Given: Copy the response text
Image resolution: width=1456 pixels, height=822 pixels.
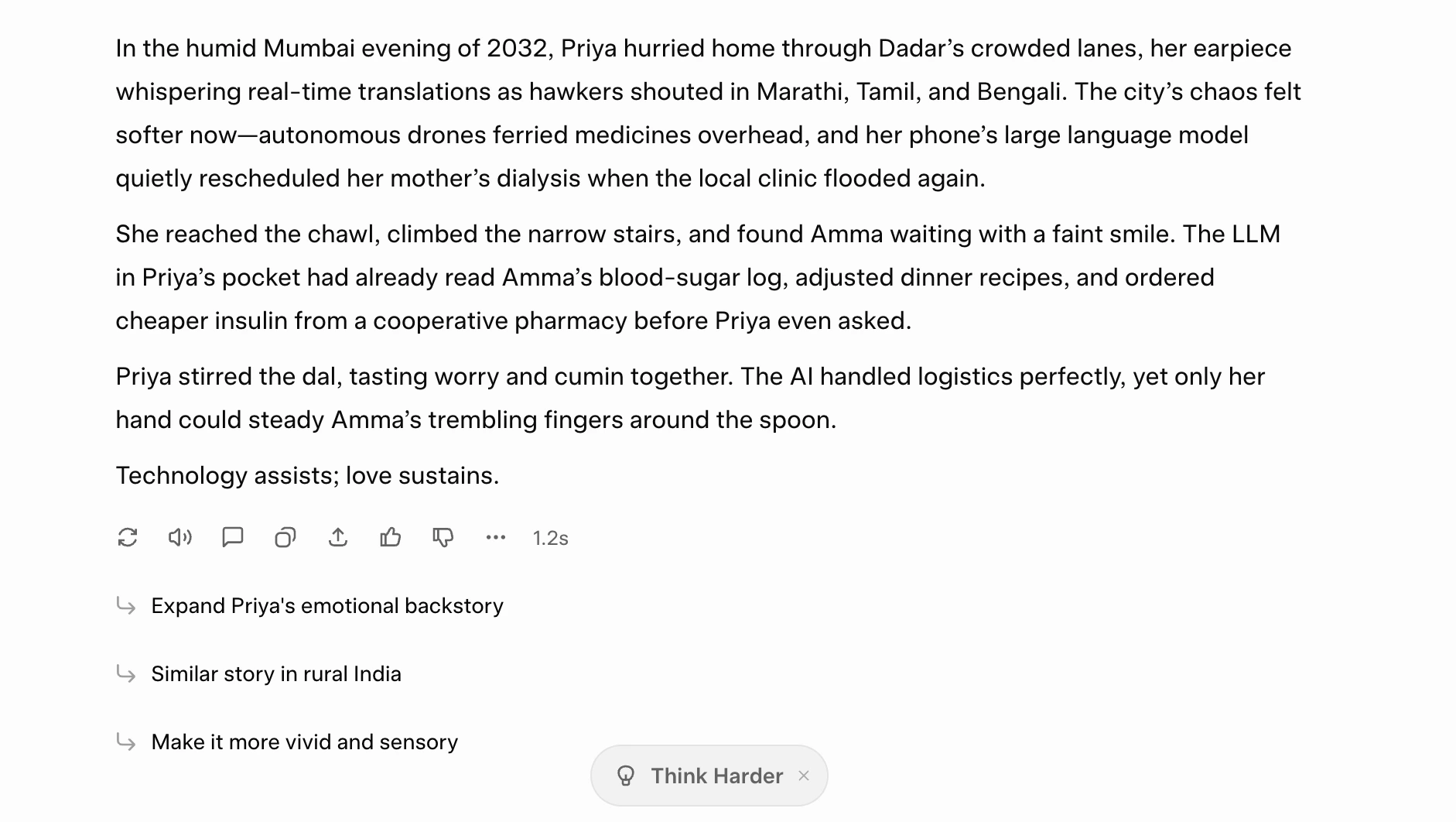Looking at the screenshot, I should click(x=285, y=537).
